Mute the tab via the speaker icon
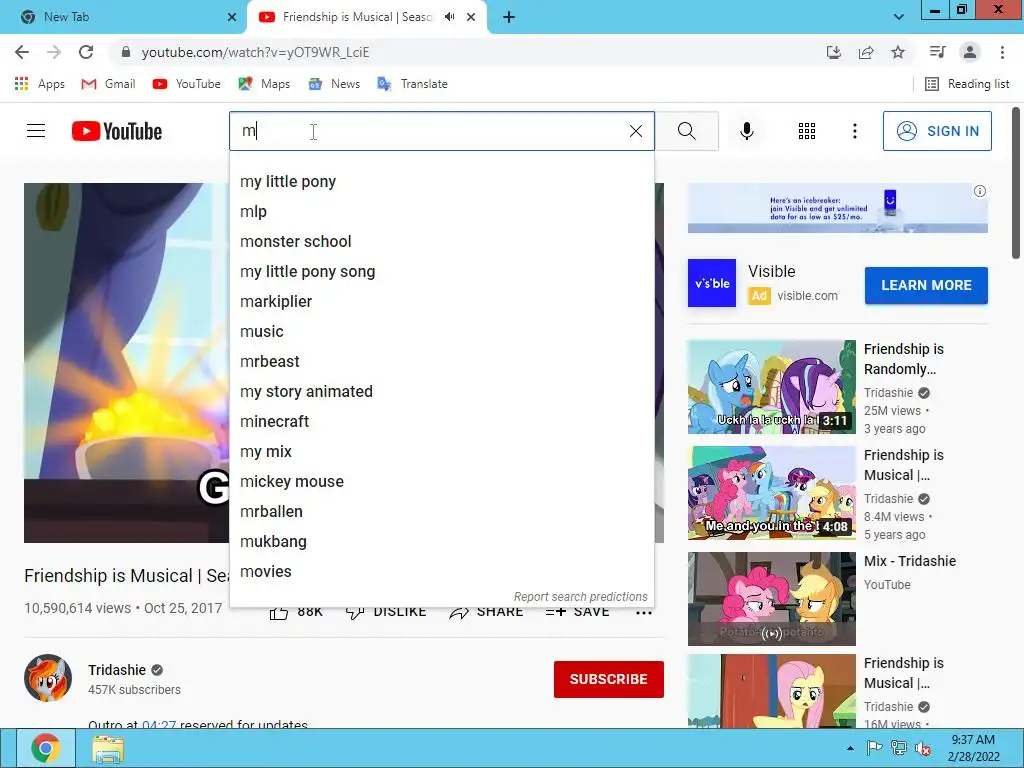Viewport: 1024px width, 768px height. click(449, 17)
